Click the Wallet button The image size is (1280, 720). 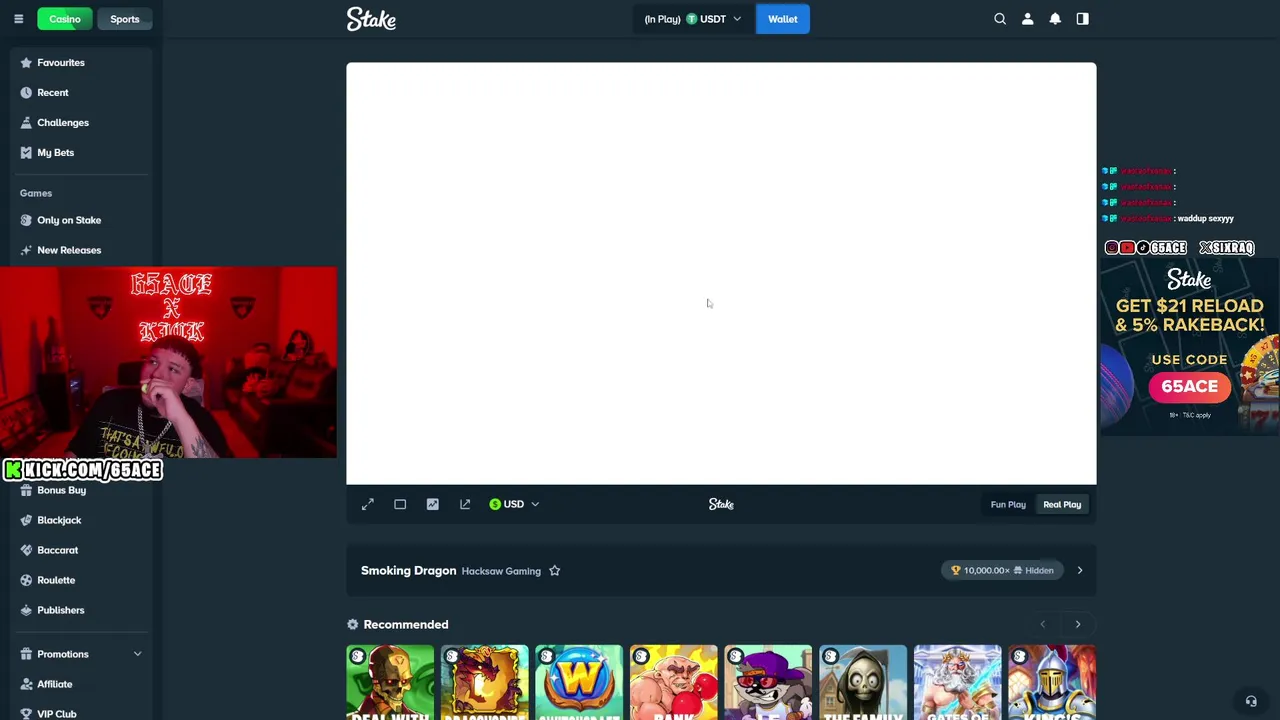click(x=783, y=19)
